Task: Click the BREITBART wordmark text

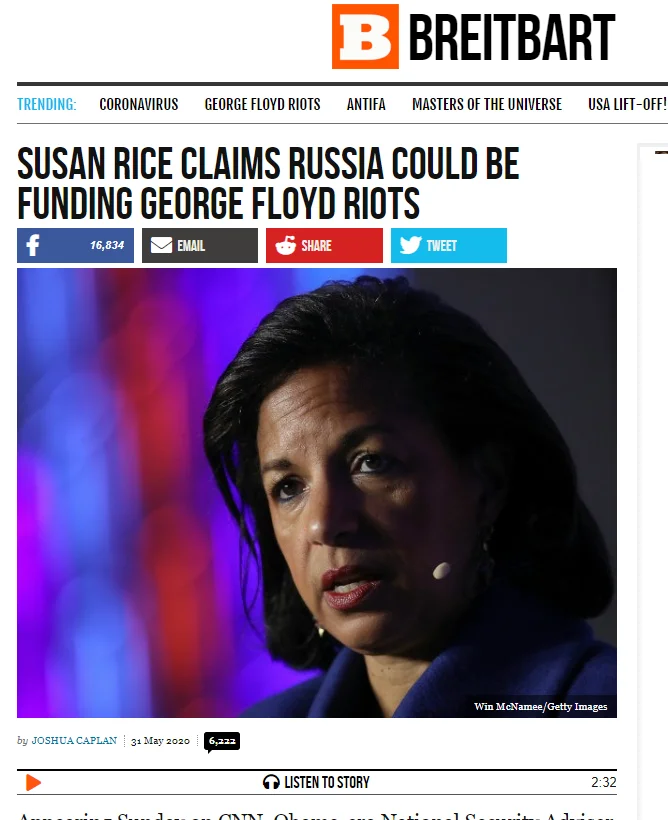Action: pyautogui.click(x=512, y=37)
